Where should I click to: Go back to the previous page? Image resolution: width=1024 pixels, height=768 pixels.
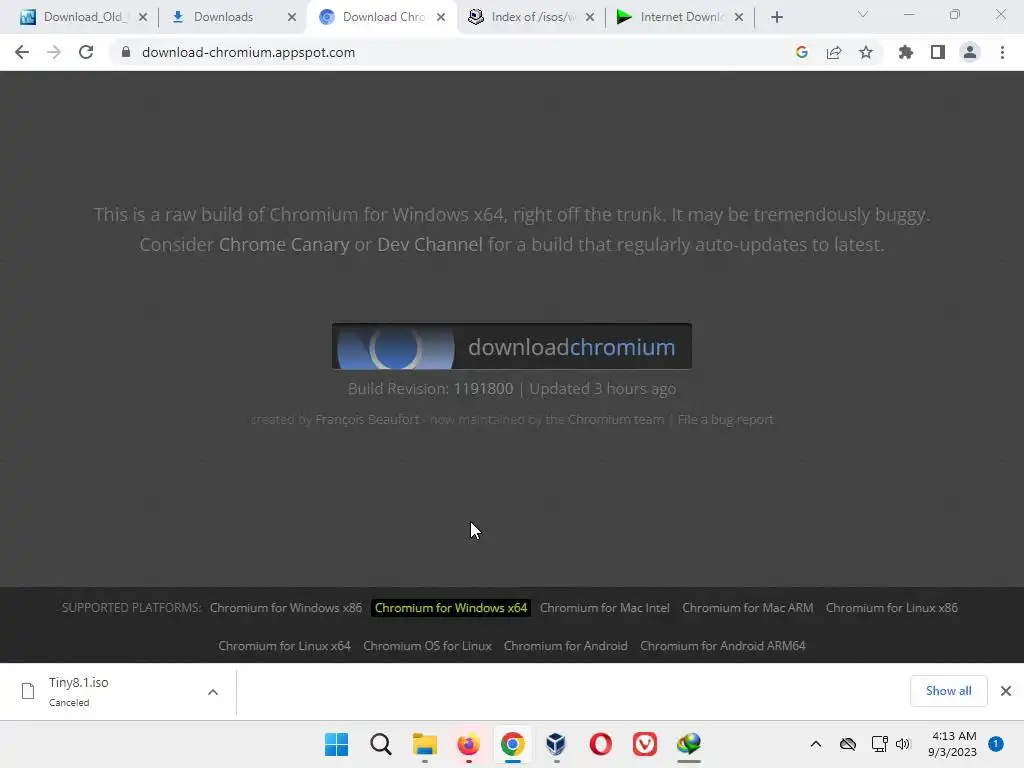click(x=22, y=52)
